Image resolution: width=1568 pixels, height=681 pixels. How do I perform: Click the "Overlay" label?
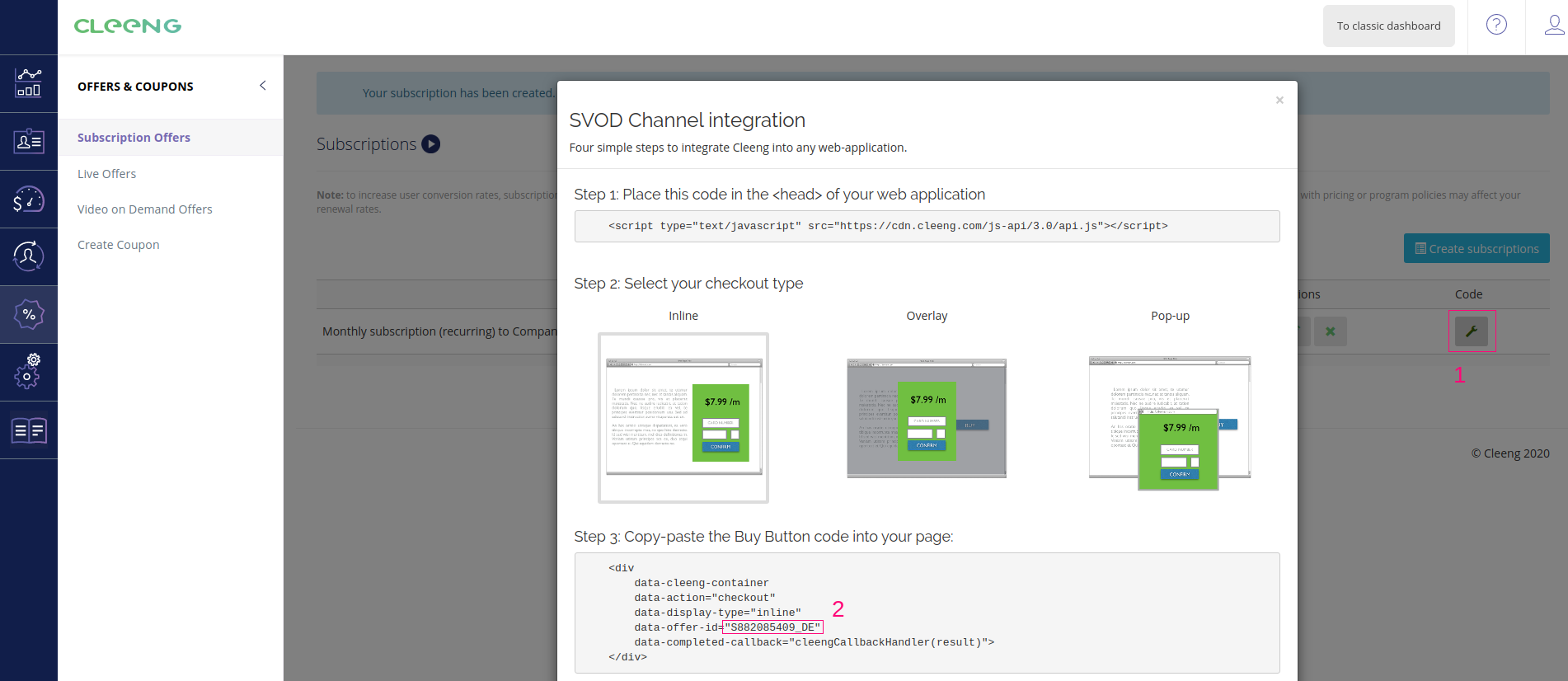tap(927, 316)
